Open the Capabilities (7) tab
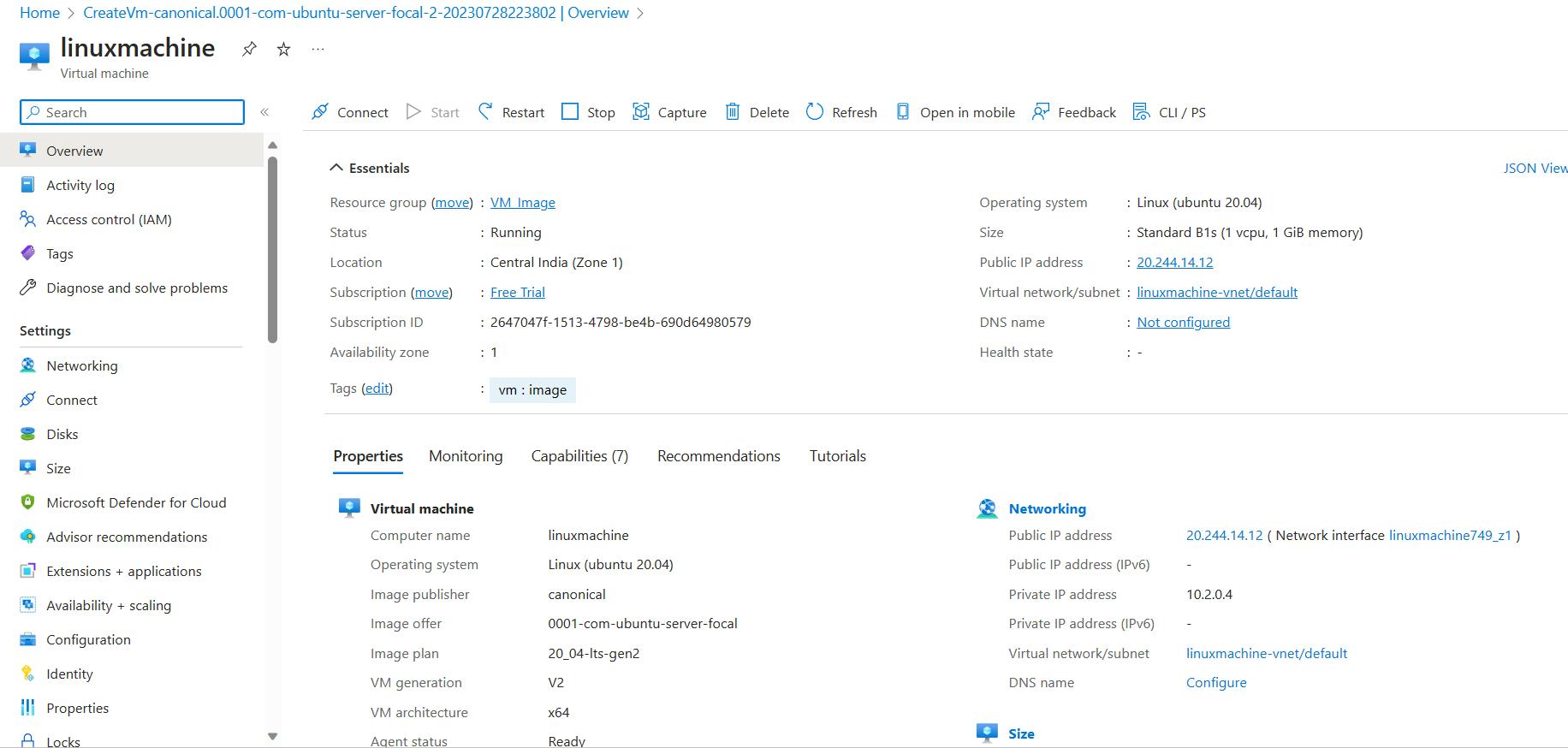The height and width of the screenshot is (748, 1568). [579, 456]
